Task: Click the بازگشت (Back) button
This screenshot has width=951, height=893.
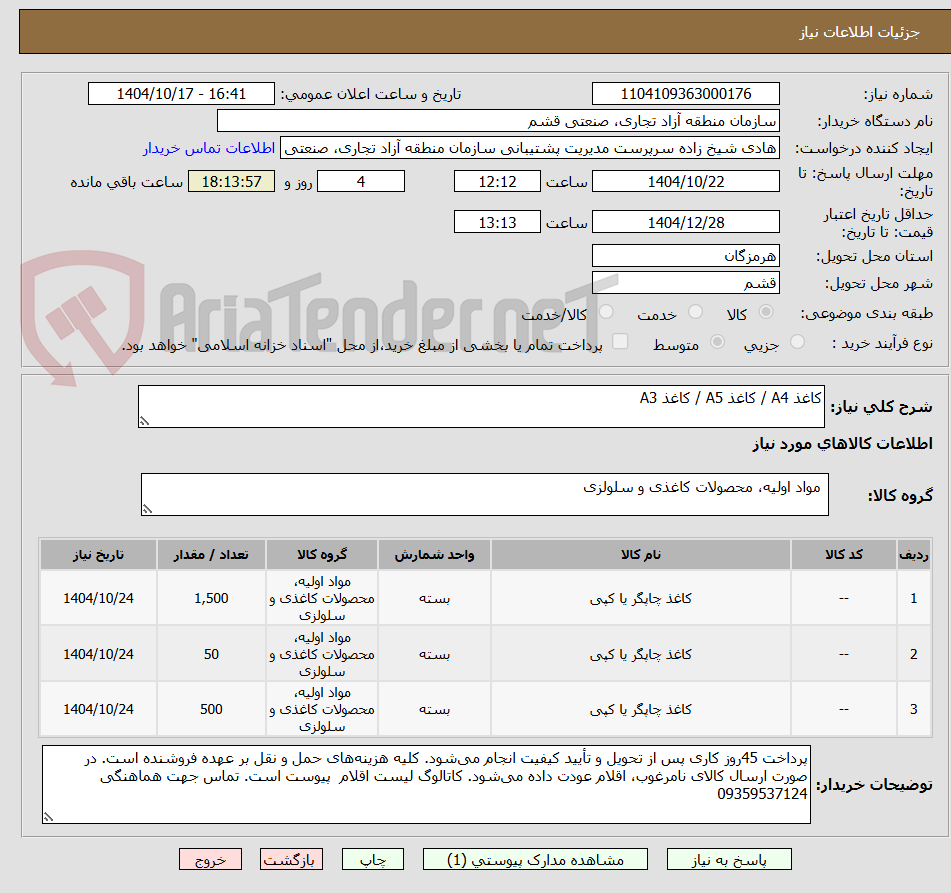Action: pyautogui.click(x=291, y=859)
